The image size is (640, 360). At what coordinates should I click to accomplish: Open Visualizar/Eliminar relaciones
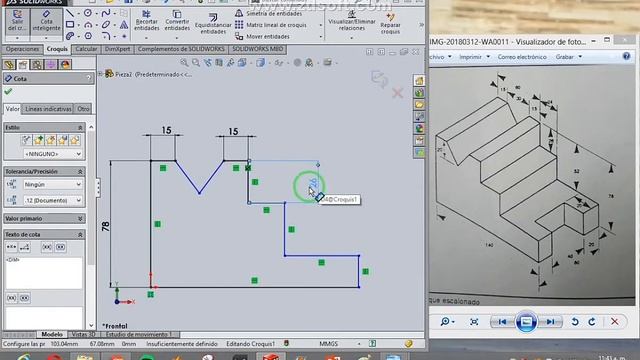[x=351, y=21]
